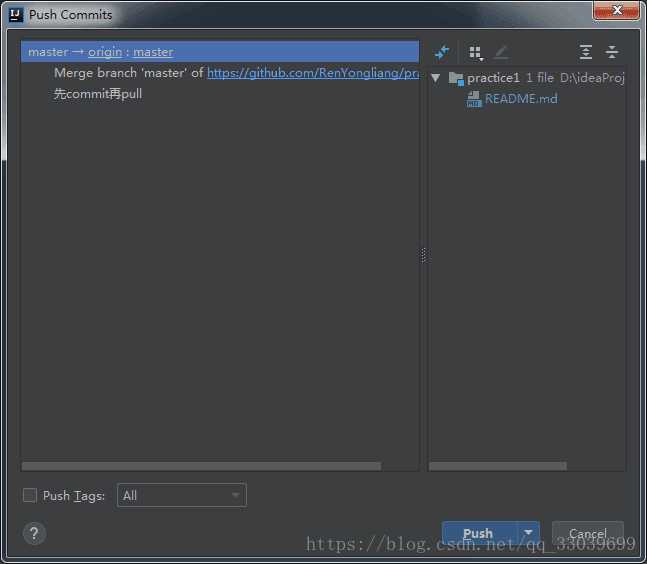Enable the Push Tags checkbox
Viewport: 647px width, 564px height.
[30, 495]
